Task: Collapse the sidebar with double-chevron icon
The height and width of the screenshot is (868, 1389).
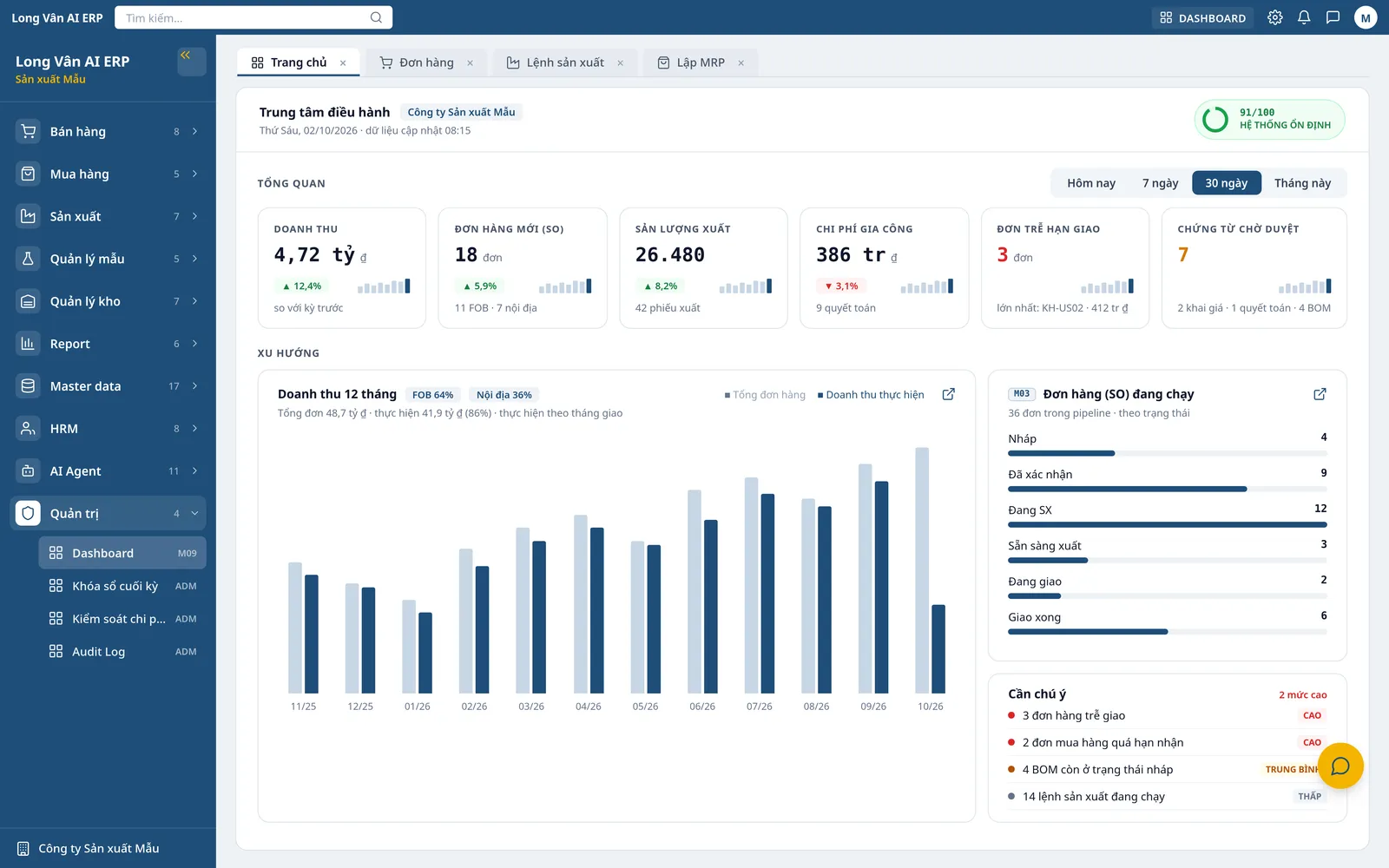Action: point(191,61)
